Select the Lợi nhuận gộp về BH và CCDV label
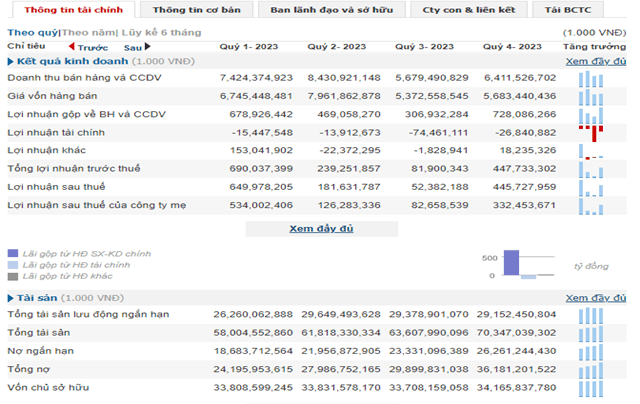The image size is (640, 404). coord(87,114)
